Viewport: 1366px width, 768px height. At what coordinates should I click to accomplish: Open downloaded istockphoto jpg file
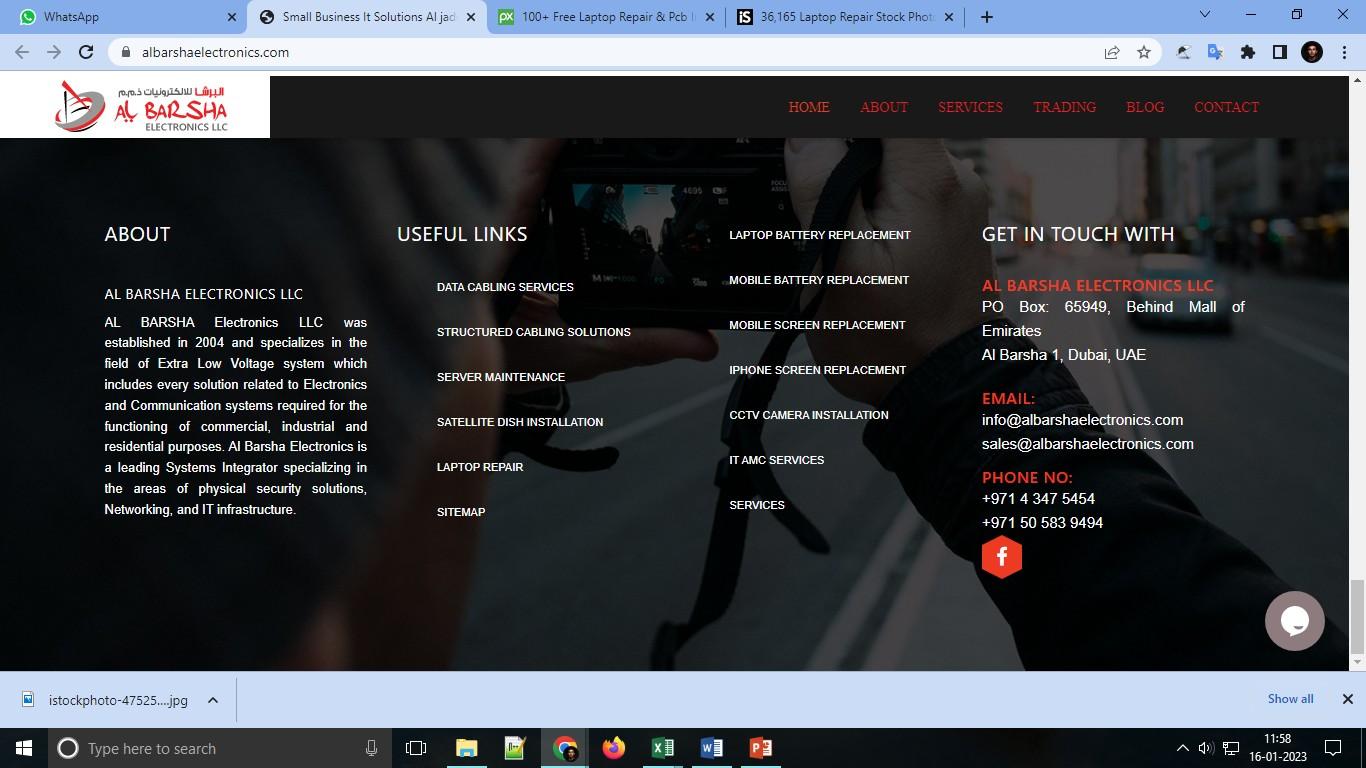click(107, 700)
